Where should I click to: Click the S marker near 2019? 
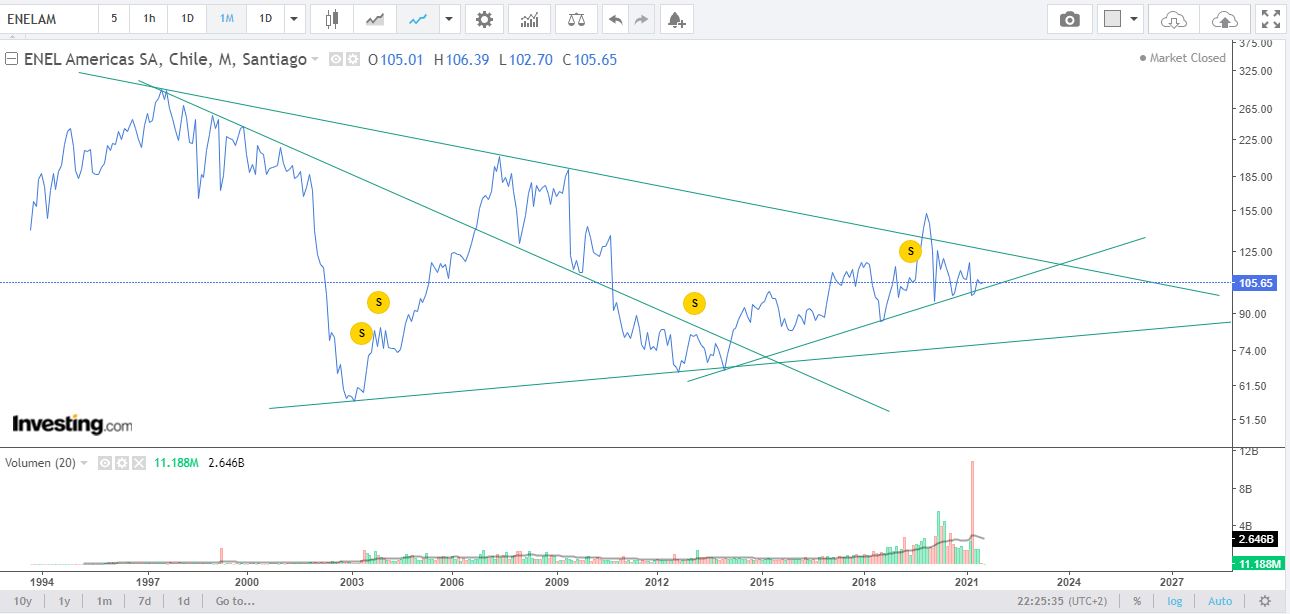click(x=910, y=250)
